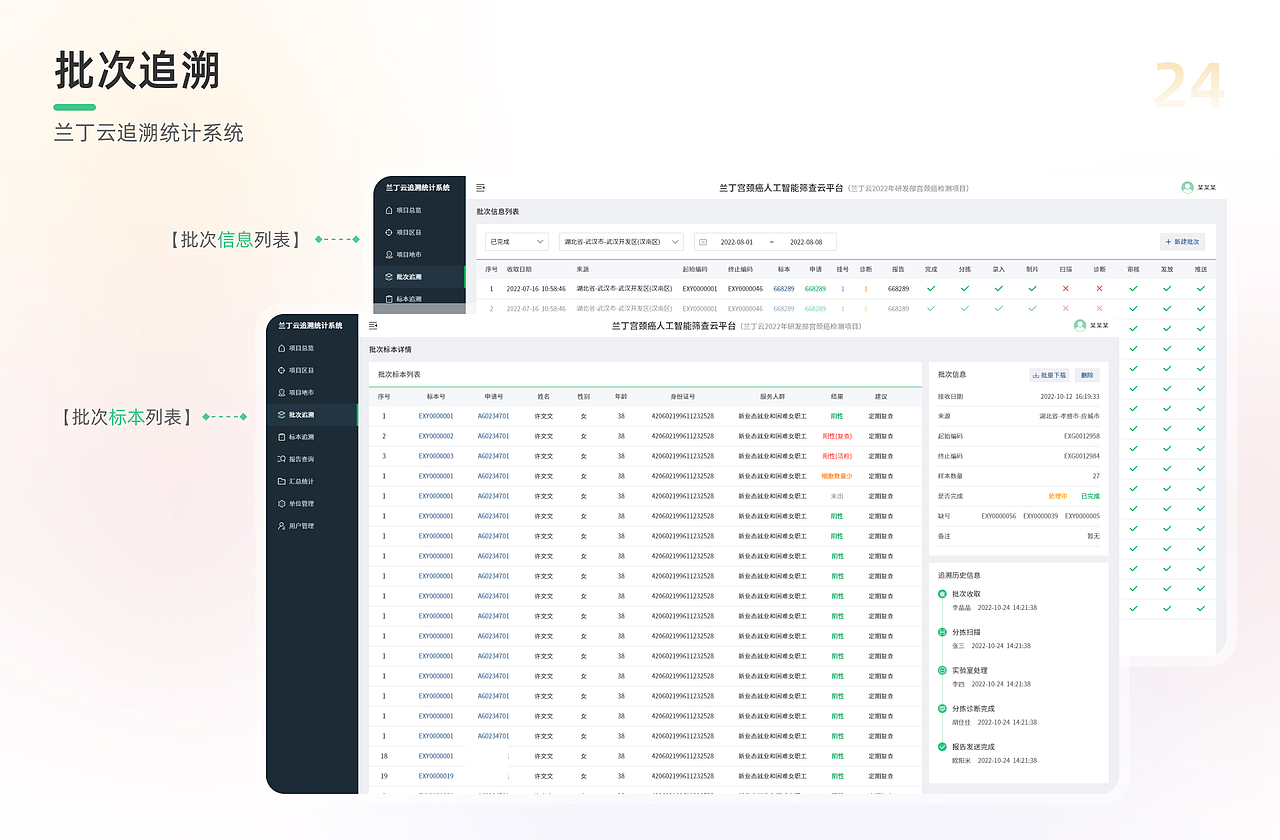Click the 阳性(活检) result cell

tap(837, 456)
